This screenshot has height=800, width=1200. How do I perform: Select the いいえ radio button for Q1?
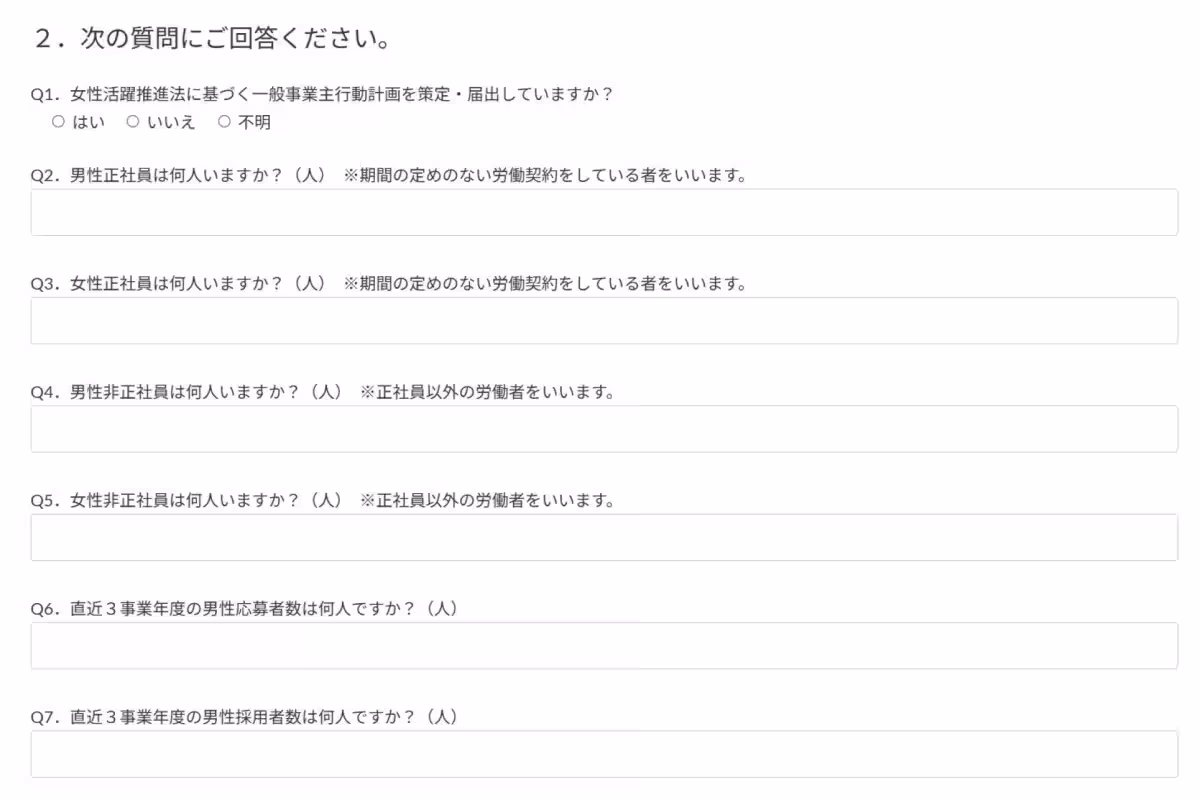tap(131, 123)
